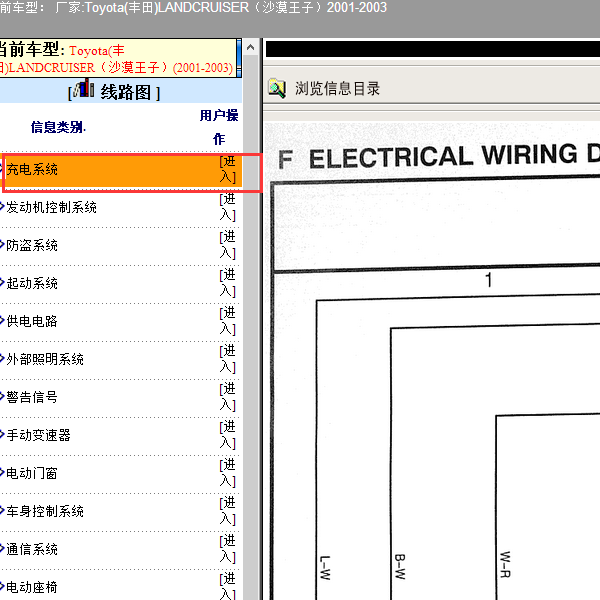Click the 线路图 section title

coord(126,92)
